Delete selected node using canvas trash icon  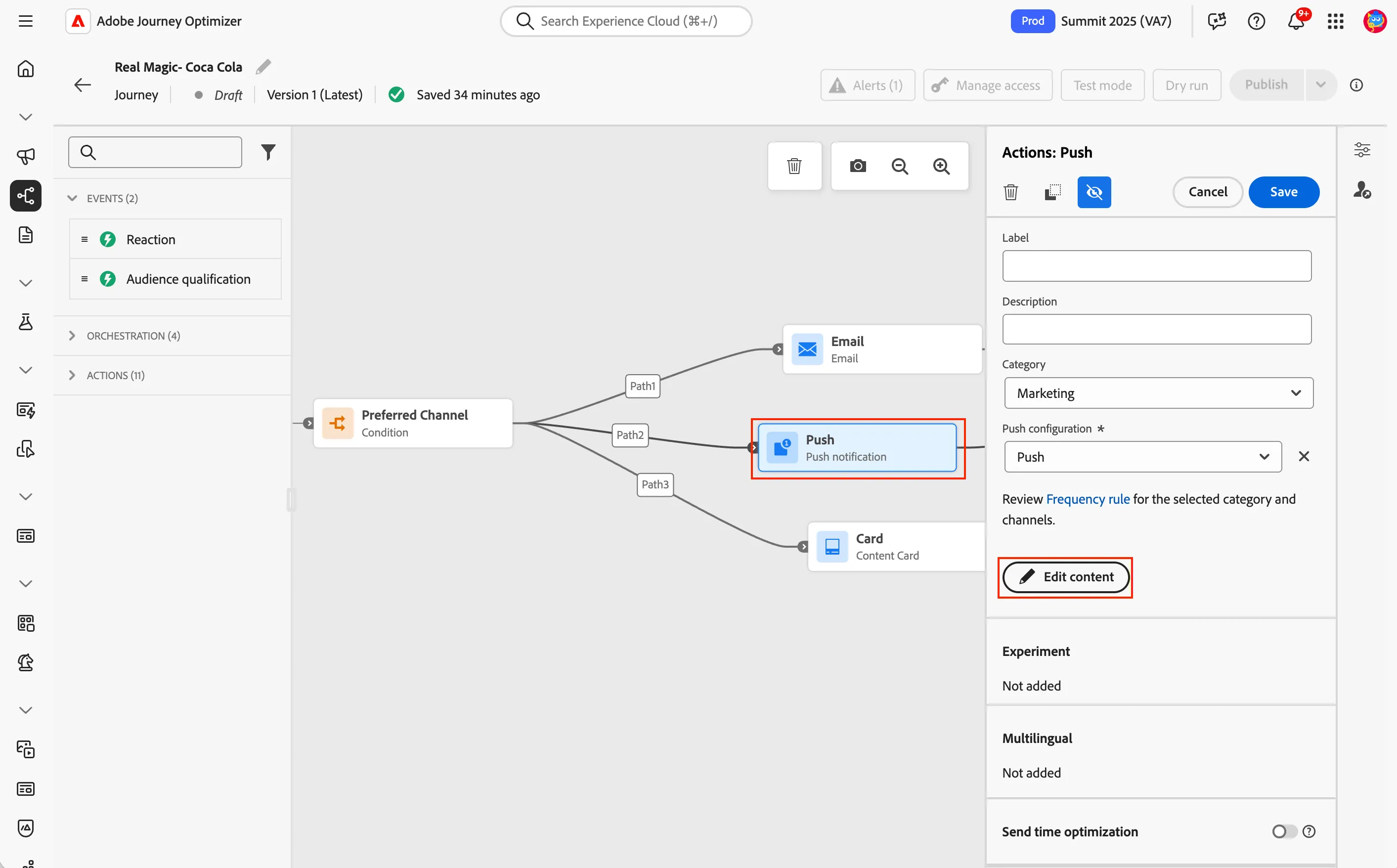pyautogui.click(x=794, y=166)
